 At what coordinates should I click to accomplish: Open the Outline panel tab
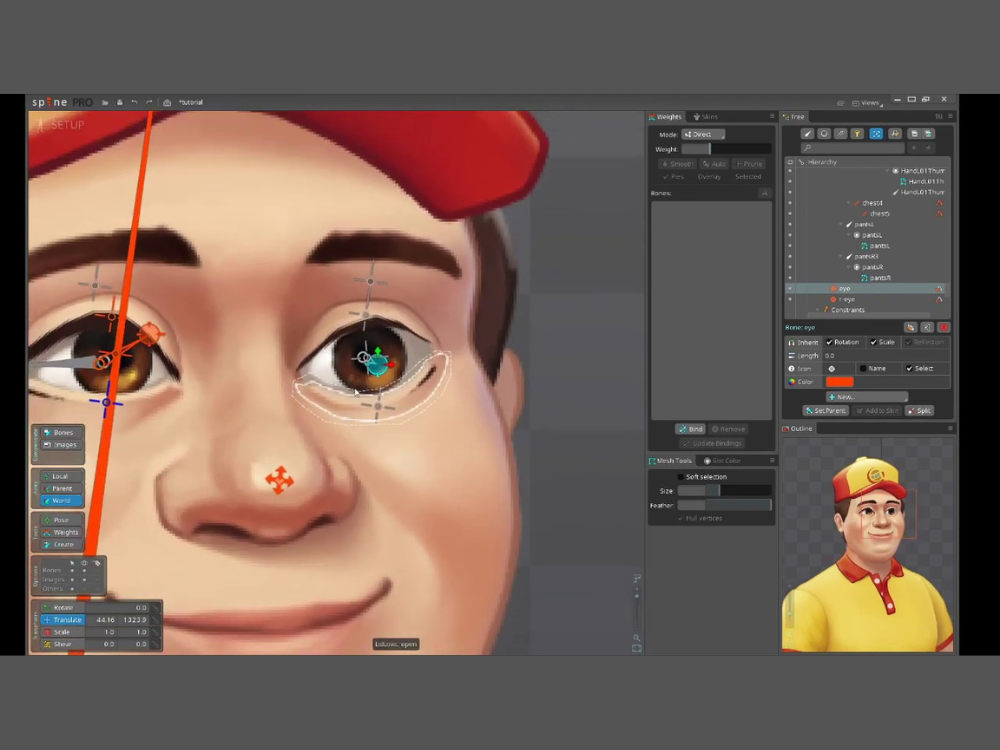coord(798,429)
